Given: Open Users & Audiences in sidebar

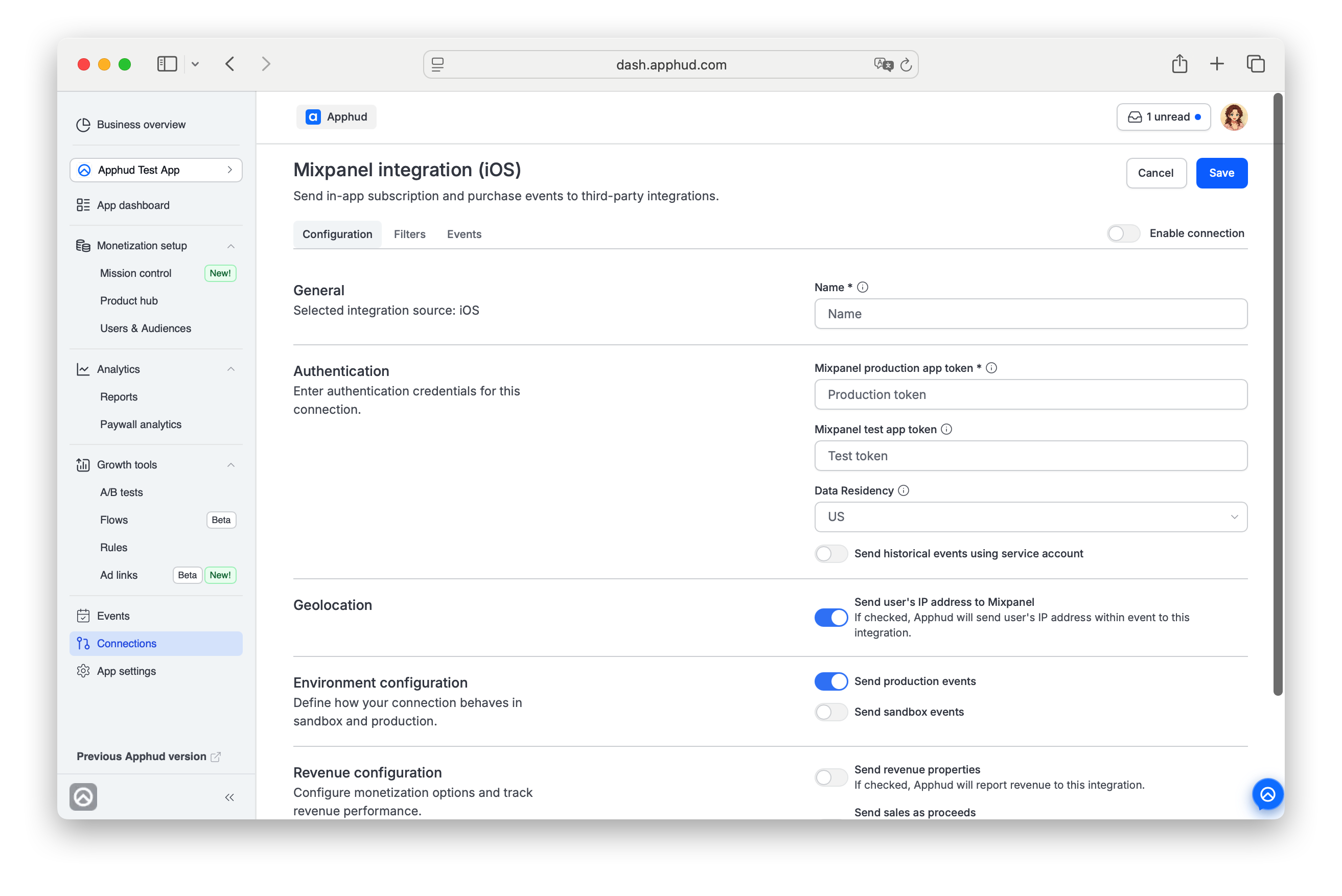Looking at the screenshot, I should tap(145, 328).
